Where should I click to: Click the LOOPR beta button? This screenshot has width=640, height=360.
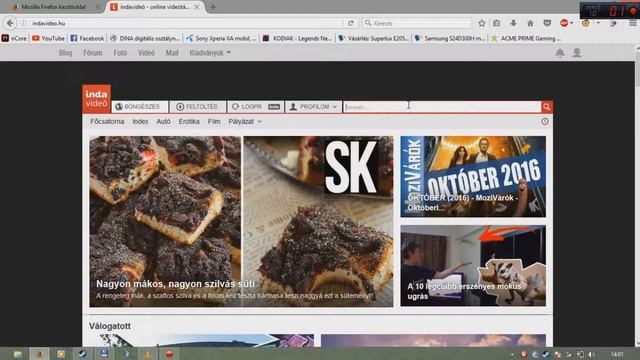(x=256, y=107)
